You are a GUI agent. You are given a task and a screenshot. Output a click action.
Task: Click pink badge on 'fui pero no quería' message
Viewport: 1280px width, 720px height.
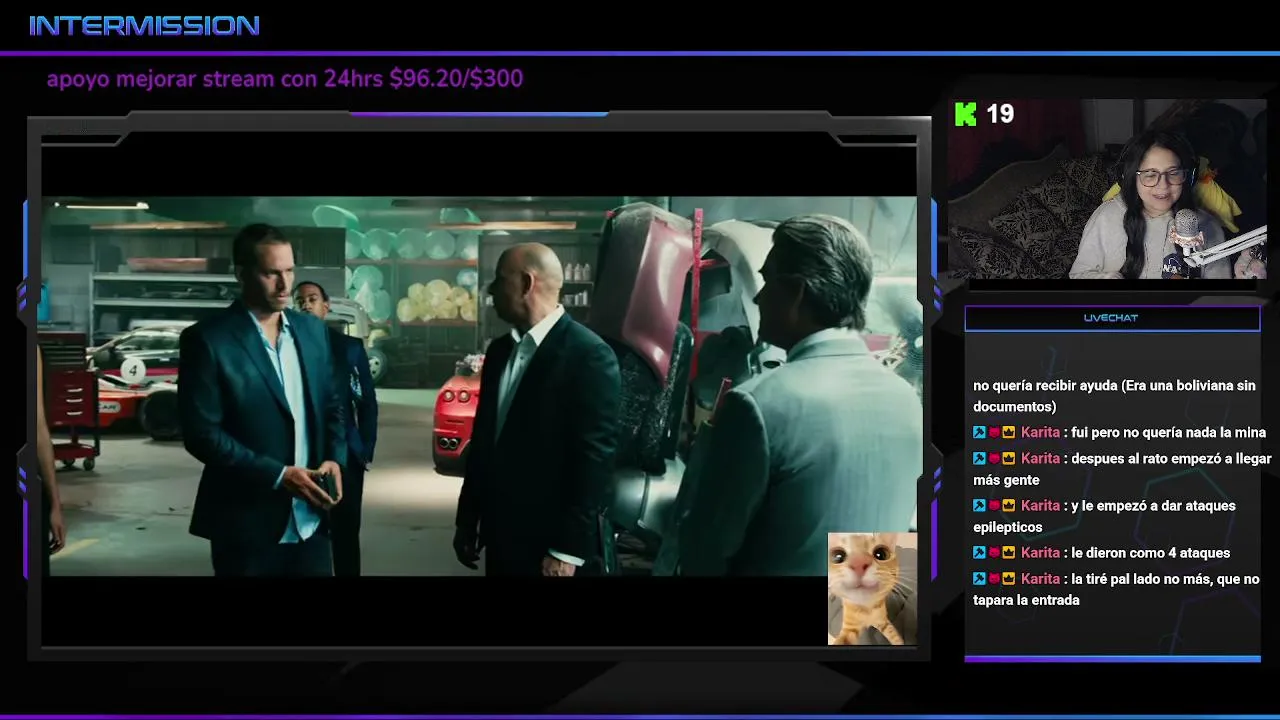994,433
